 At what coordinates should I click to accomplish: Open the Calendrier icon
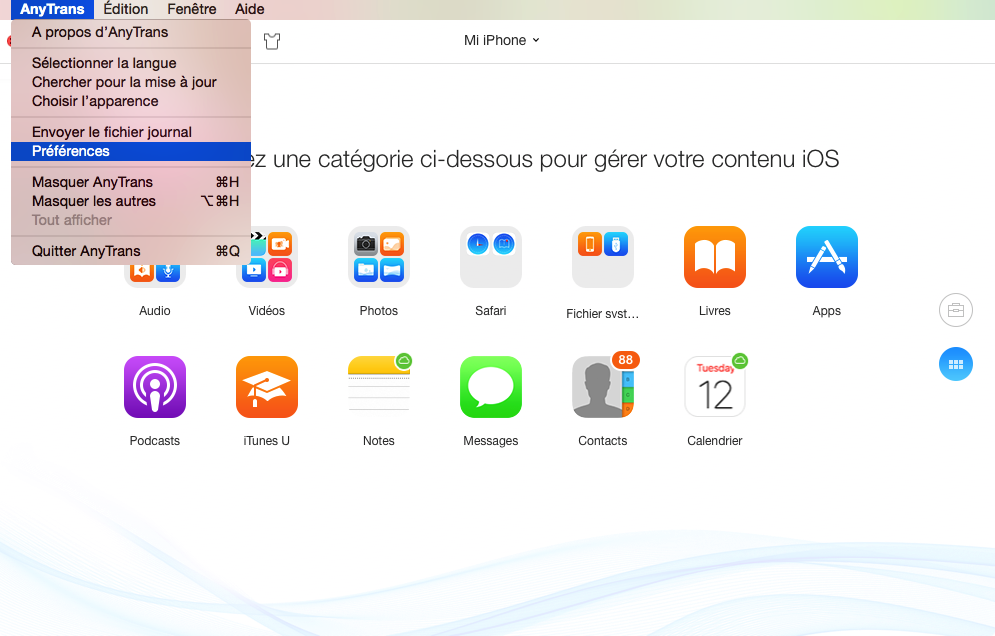coord(716,386)
